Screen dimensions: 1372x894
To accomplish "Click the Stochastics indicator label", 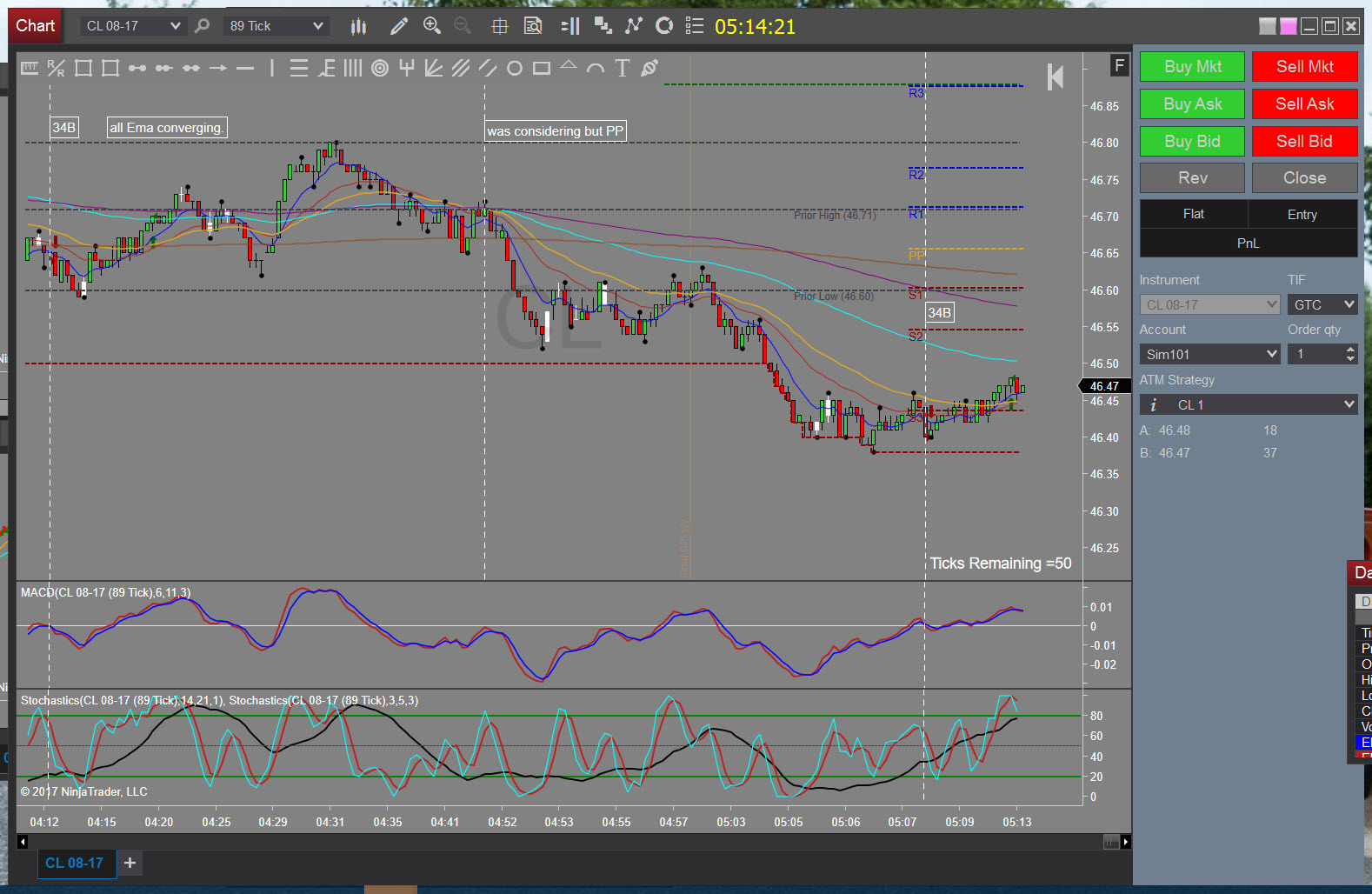I will coord(220,700).
